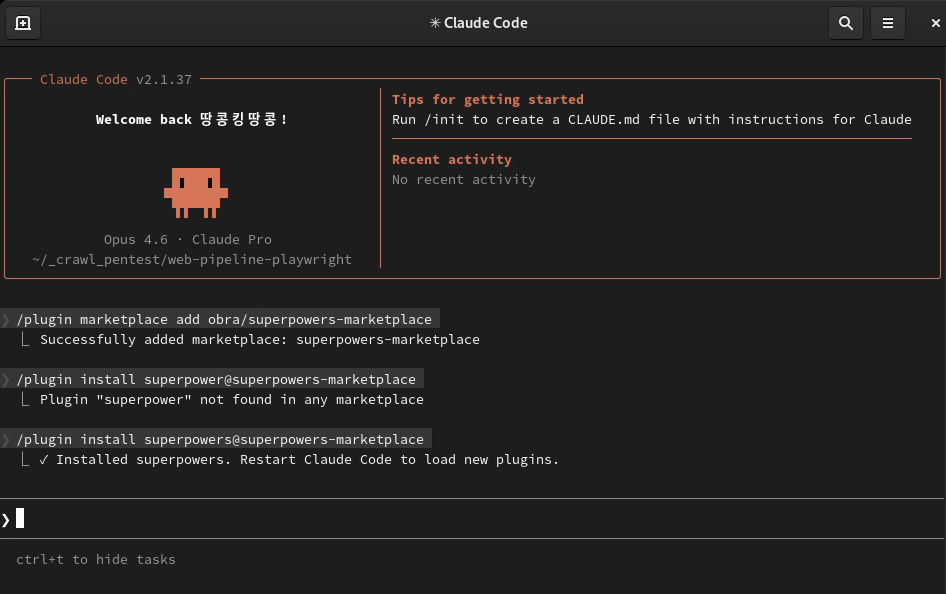The height and width of the screenshot is (594, 946).
Task: Click the 'Recent activity' heading
Action: [x=451, y=159]
